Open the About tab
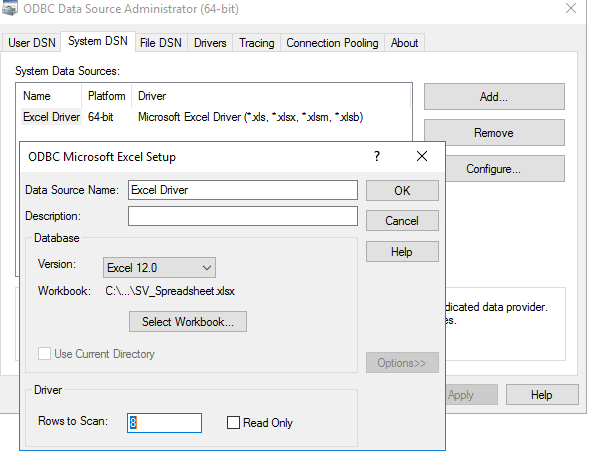Viewport: 597px width, 457px height. point(404,43)
